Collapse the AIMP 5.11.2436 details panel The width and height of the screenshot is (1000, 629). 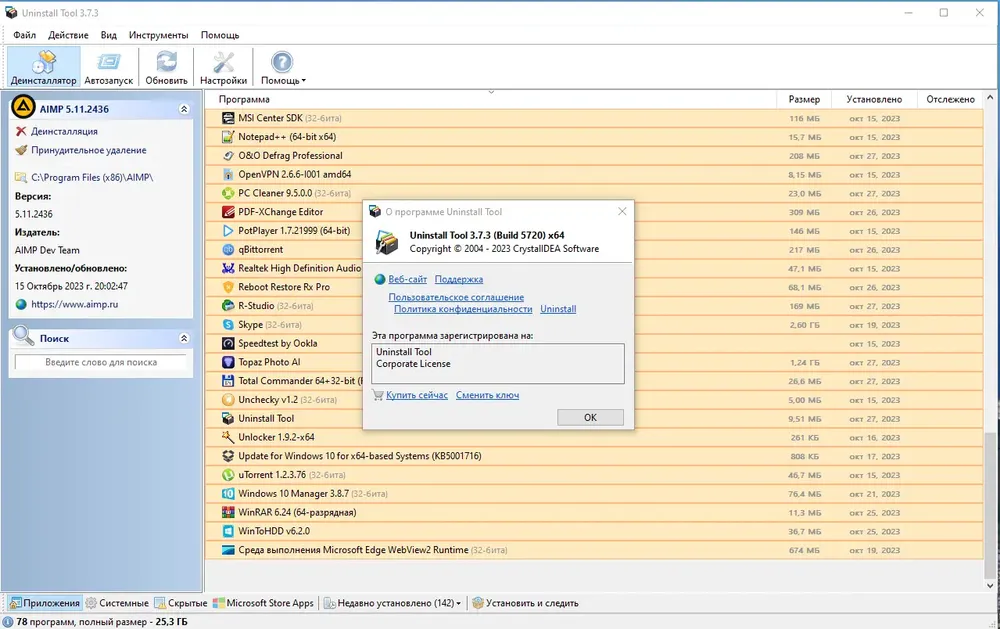(184, 109)
